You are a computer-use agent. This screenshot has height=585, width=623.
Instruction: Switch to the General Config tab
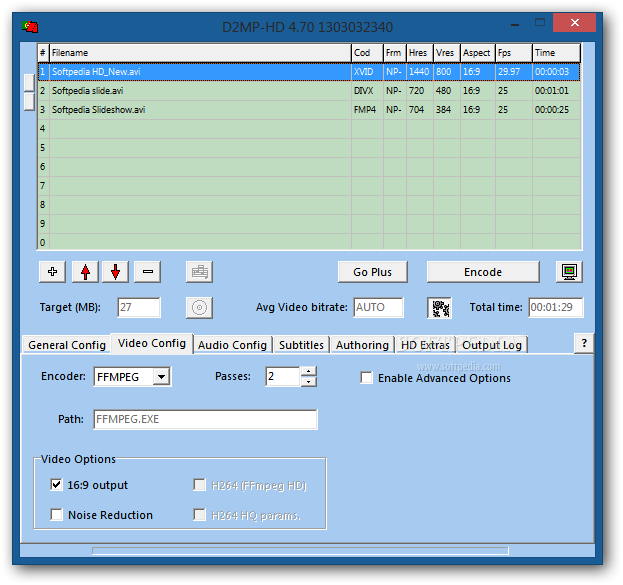pyautogui.click(x=67, y=345)
